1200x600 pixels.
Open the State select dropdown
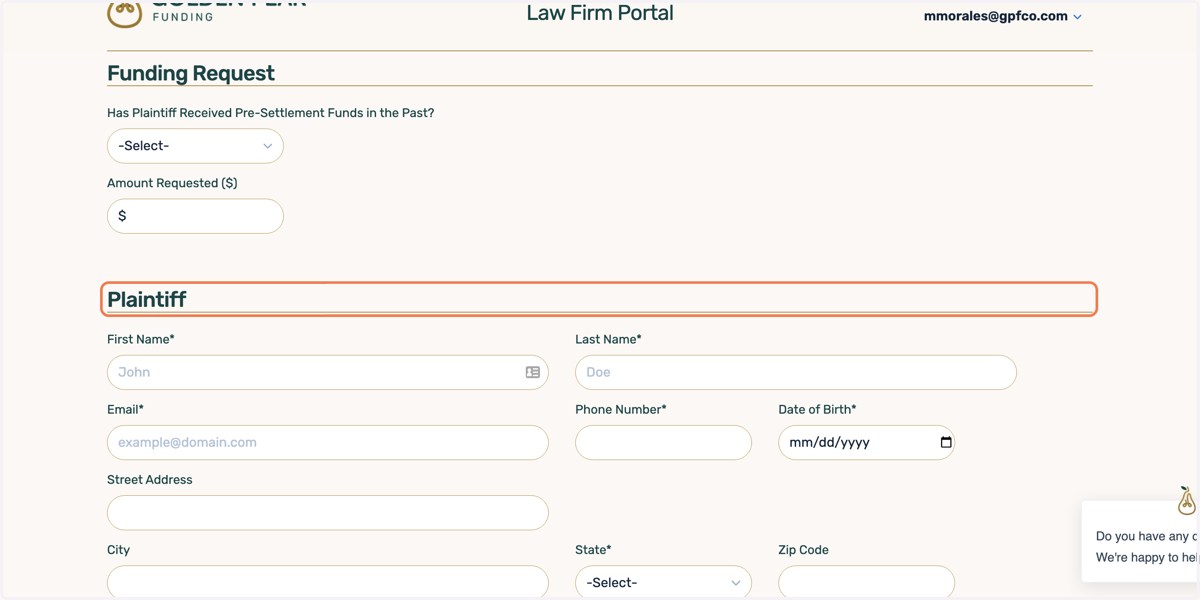[x=663, y=582]
